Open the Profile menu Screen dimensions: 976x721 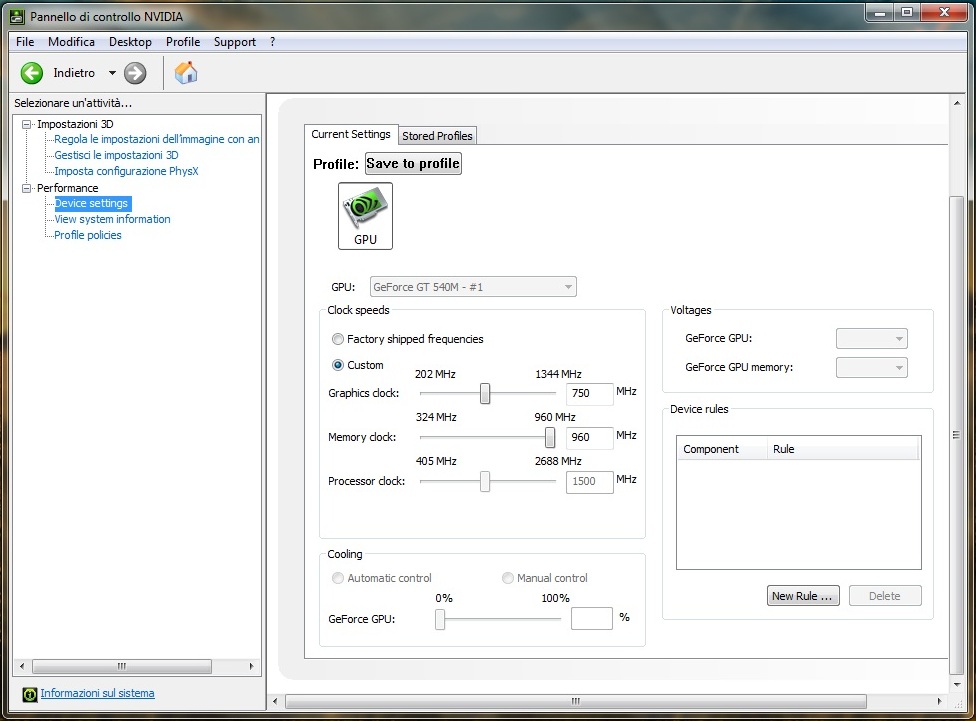coord(183,42)
